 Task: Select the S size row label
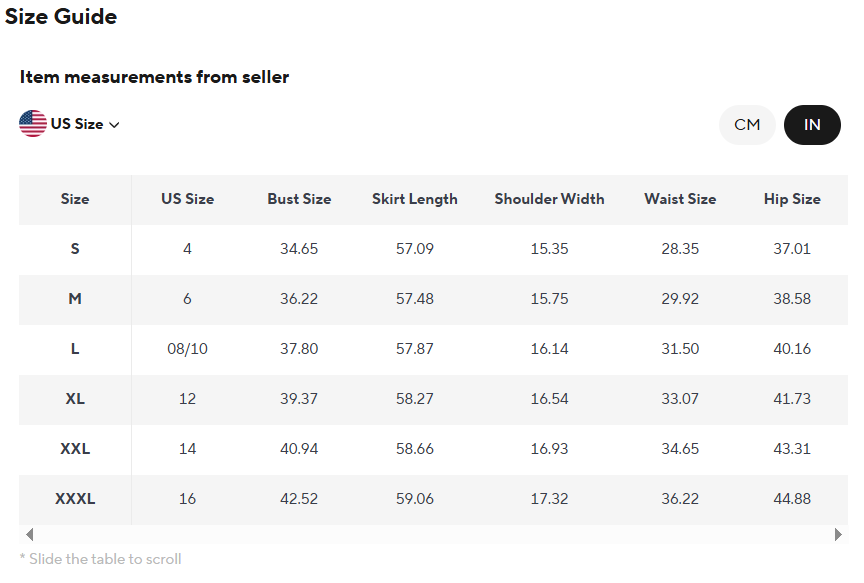pyautogui.click(x=75, y=249)
